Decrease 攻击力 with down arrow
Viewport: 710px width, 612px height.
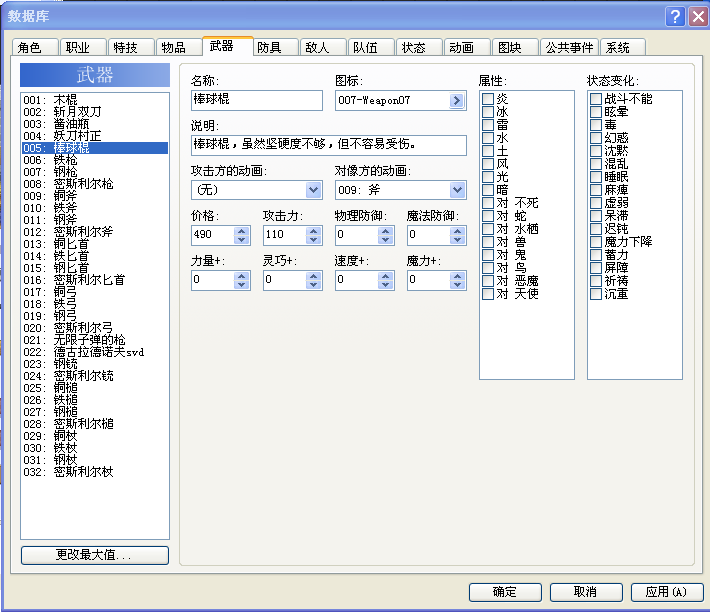pos(313,240)
